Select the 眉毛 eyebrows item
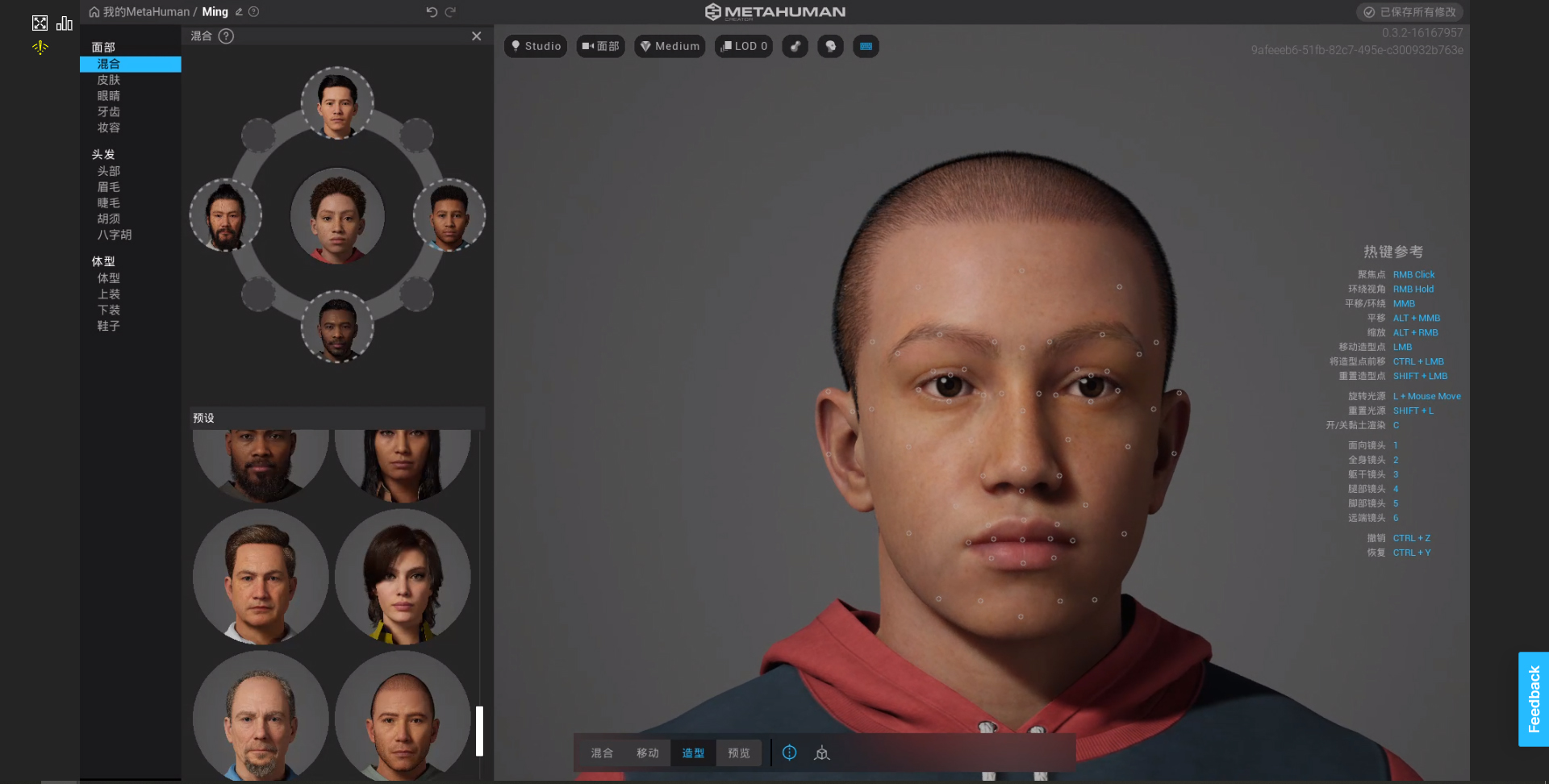This screenshot has width=1549, height=784. click(109, 187)
